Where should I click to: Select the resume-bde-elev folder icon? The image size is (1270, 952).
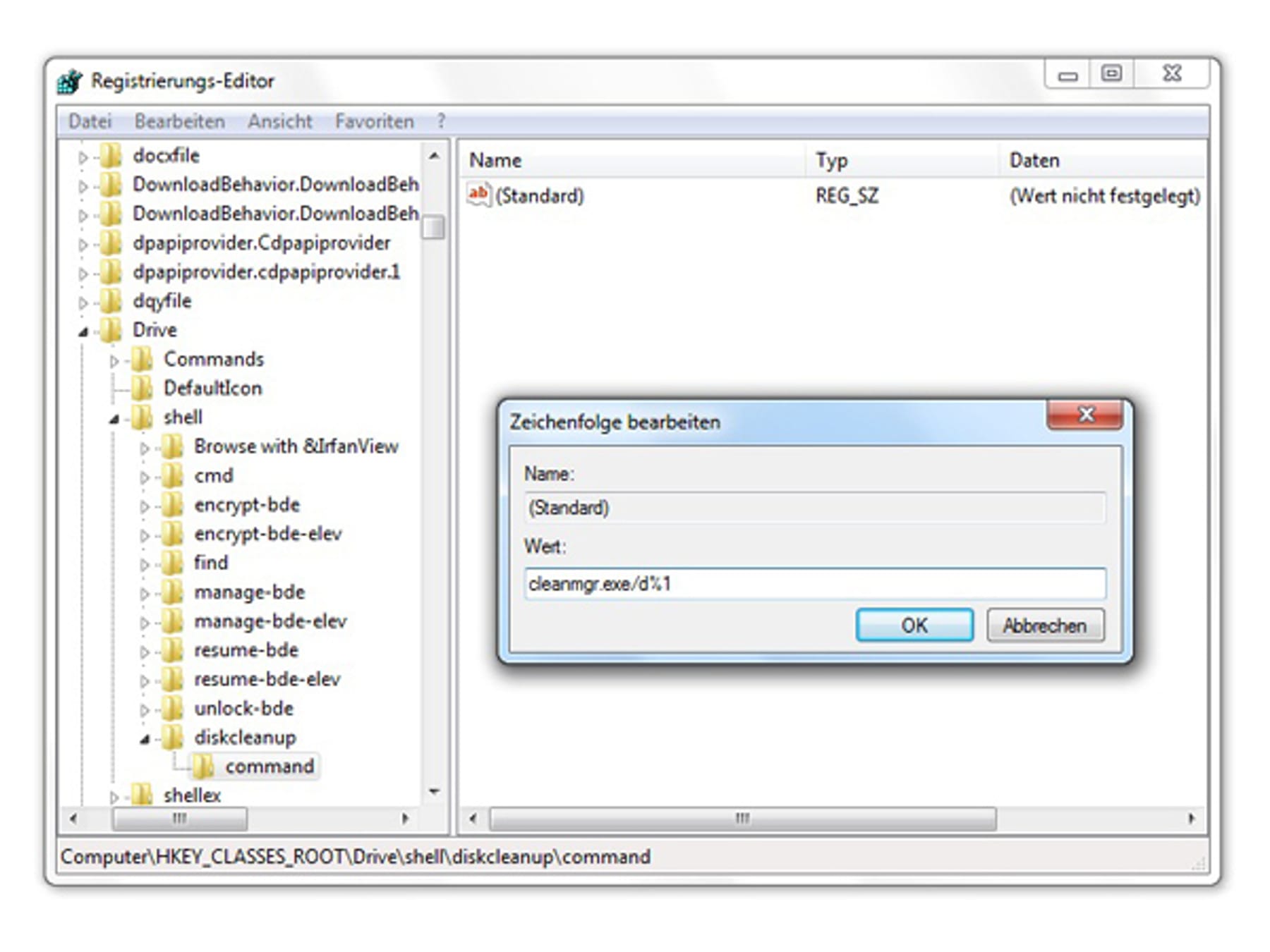point(172,679)
